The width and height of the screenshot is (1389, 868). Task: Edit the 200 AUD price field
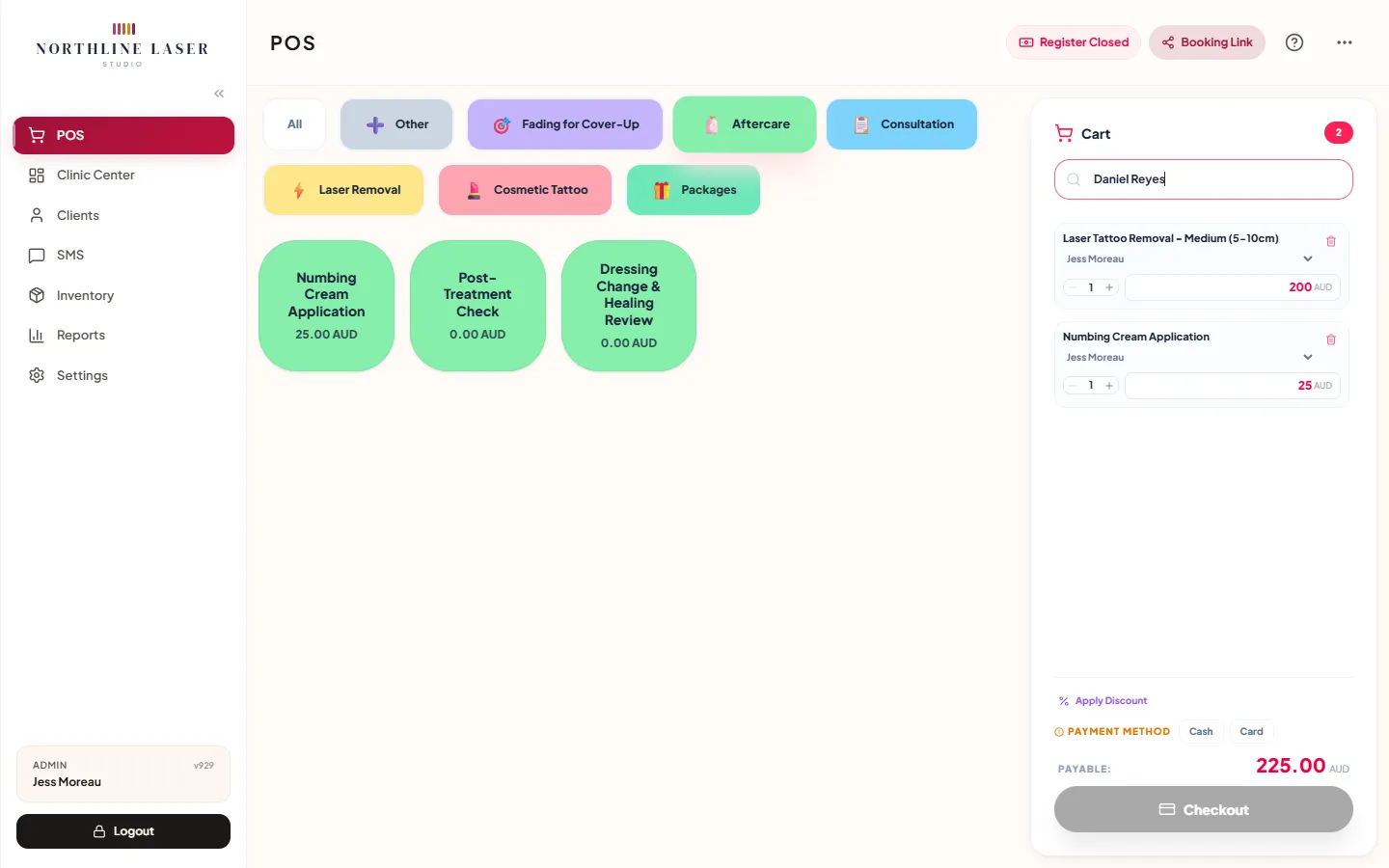click(1233, 287)
